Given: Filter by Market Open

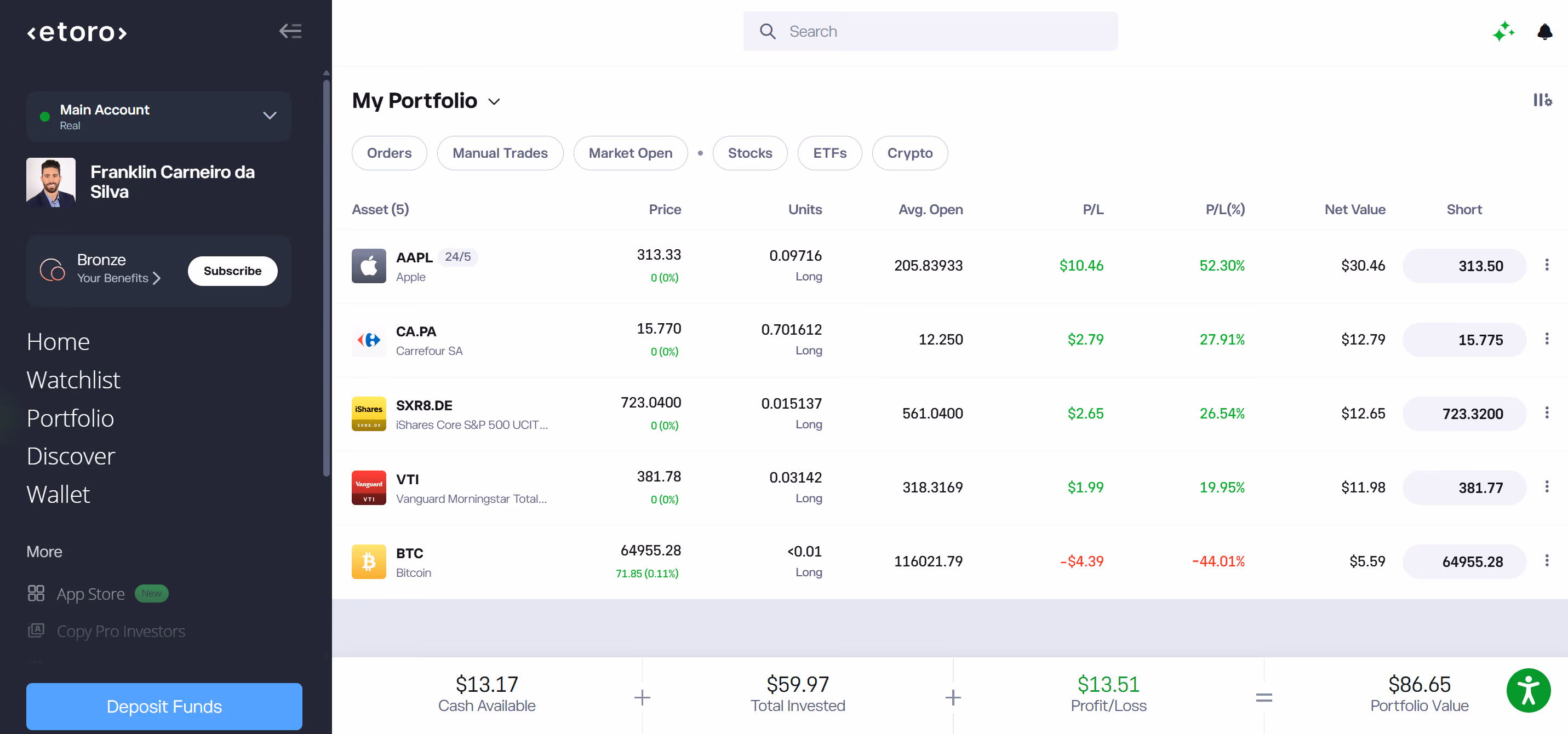Looking at the screenshot, I should point(630,153).
